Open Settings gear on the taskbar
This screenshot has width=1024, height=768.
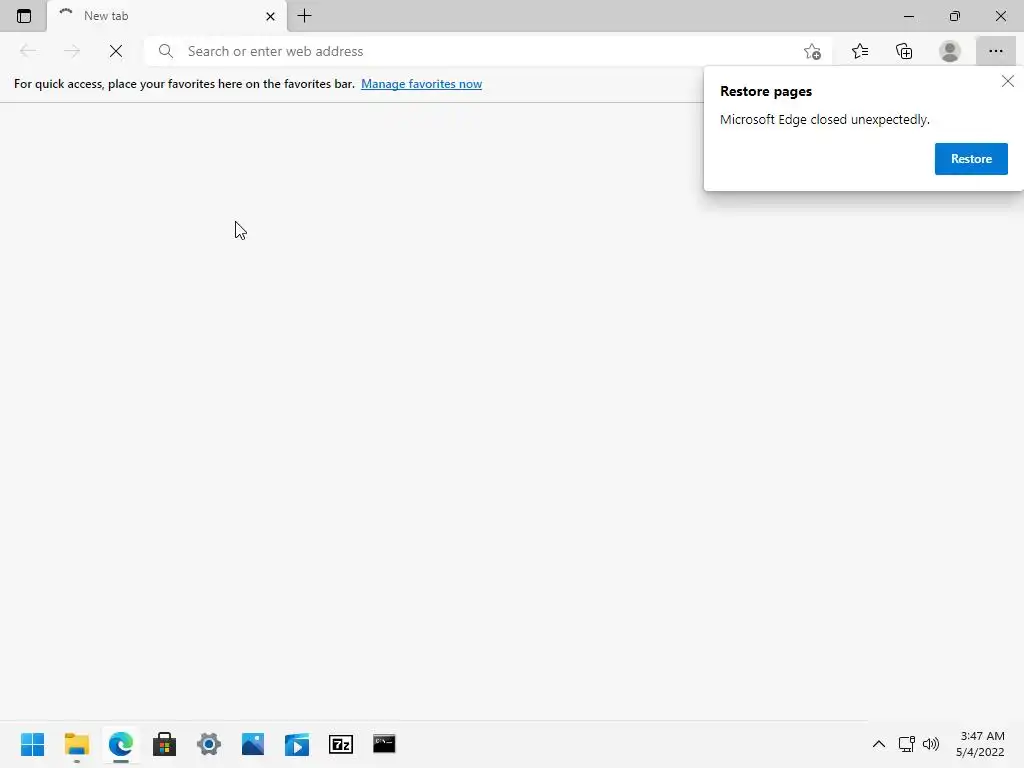click(209, 744)
